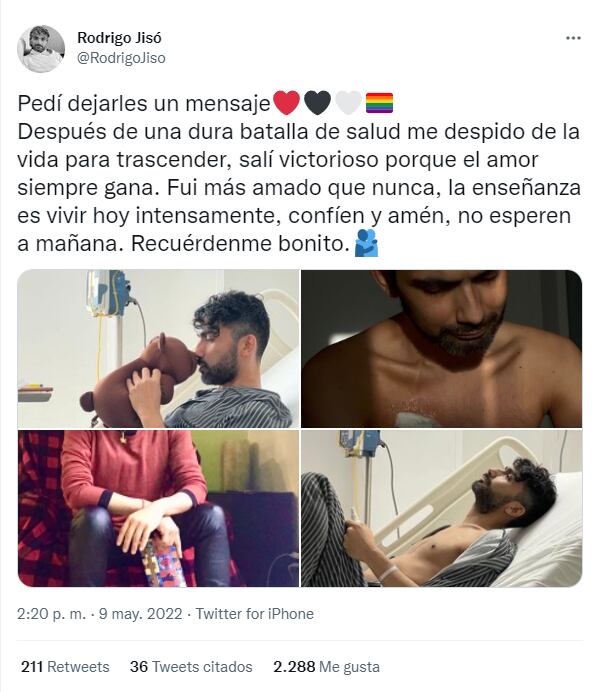Open shirtless close-up photo
The width and height of the screenshot is (596, 692).
click(x=441, y=349)
